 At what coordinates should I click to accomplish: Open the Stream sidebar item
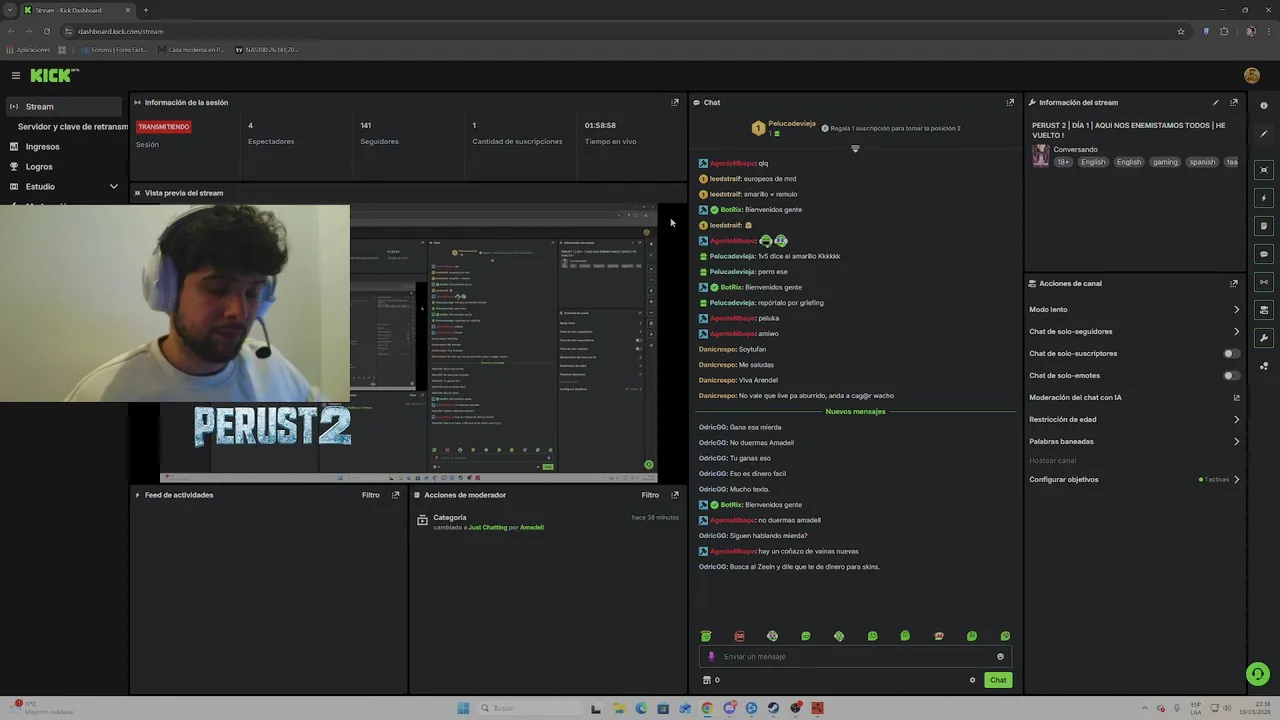[64, 106]
